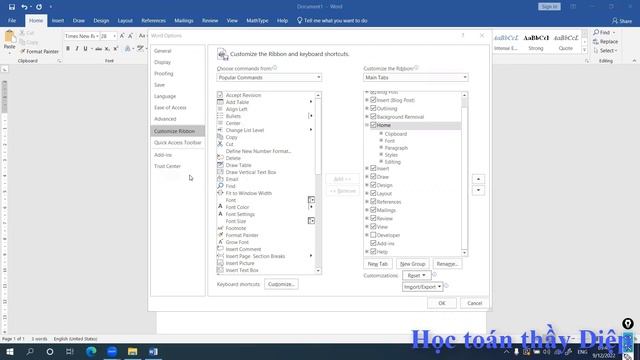
Task: Click the Word icon in the taskbar
Action: click(x=153, y=351)
